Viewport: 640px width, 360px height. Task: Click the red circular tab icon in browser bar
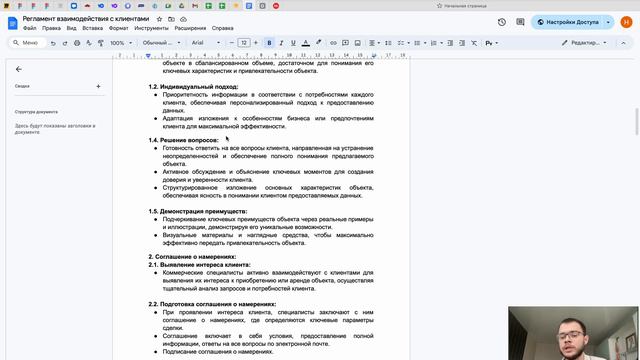pos(276,6)
